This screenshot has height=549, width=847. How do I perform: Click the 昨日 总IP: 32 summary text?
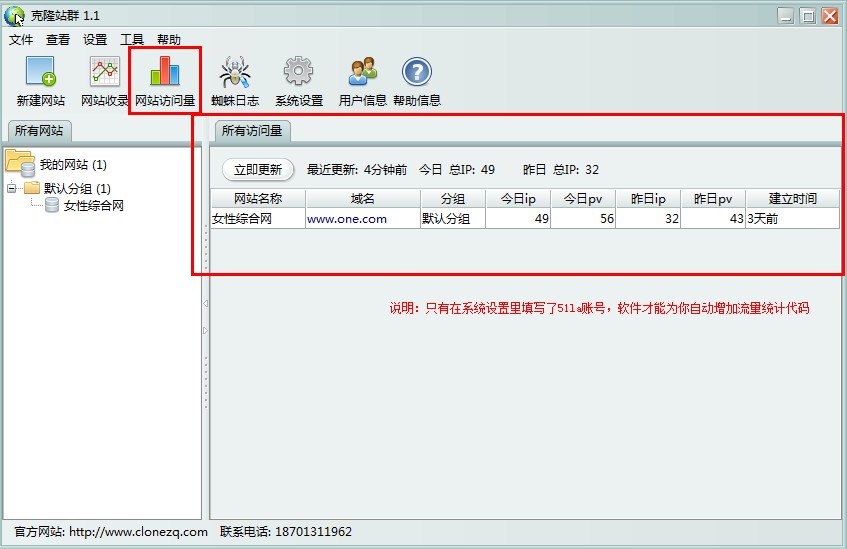(x=561, y=170)
